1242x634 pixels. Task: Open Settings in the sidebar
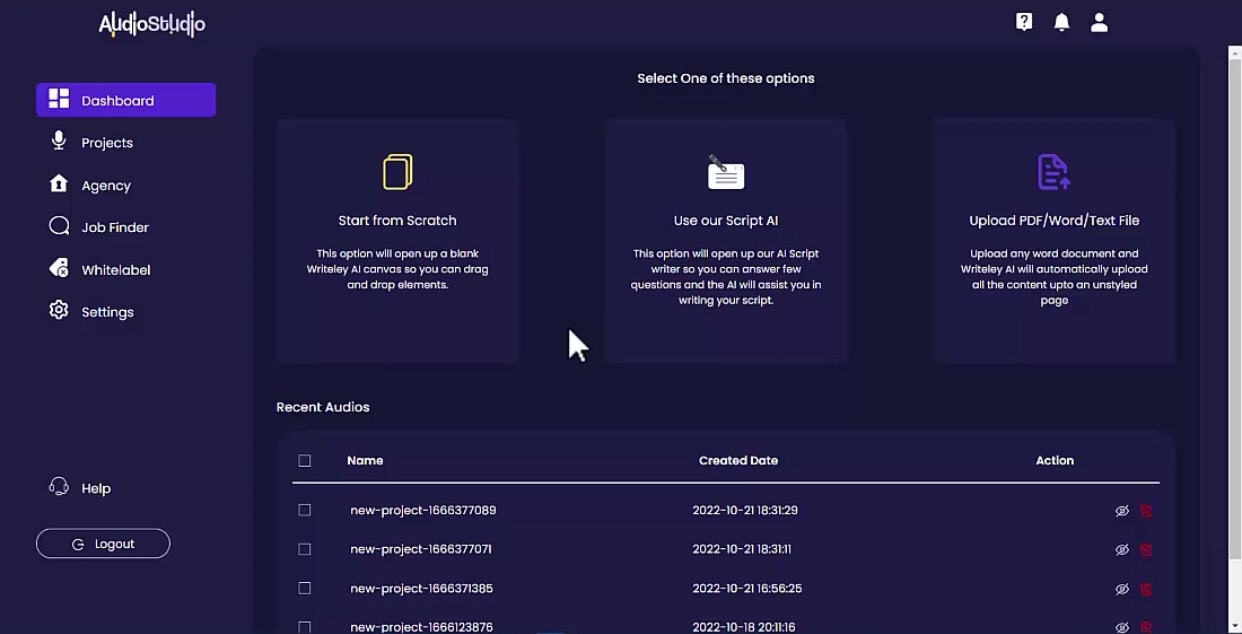point(107,312)
